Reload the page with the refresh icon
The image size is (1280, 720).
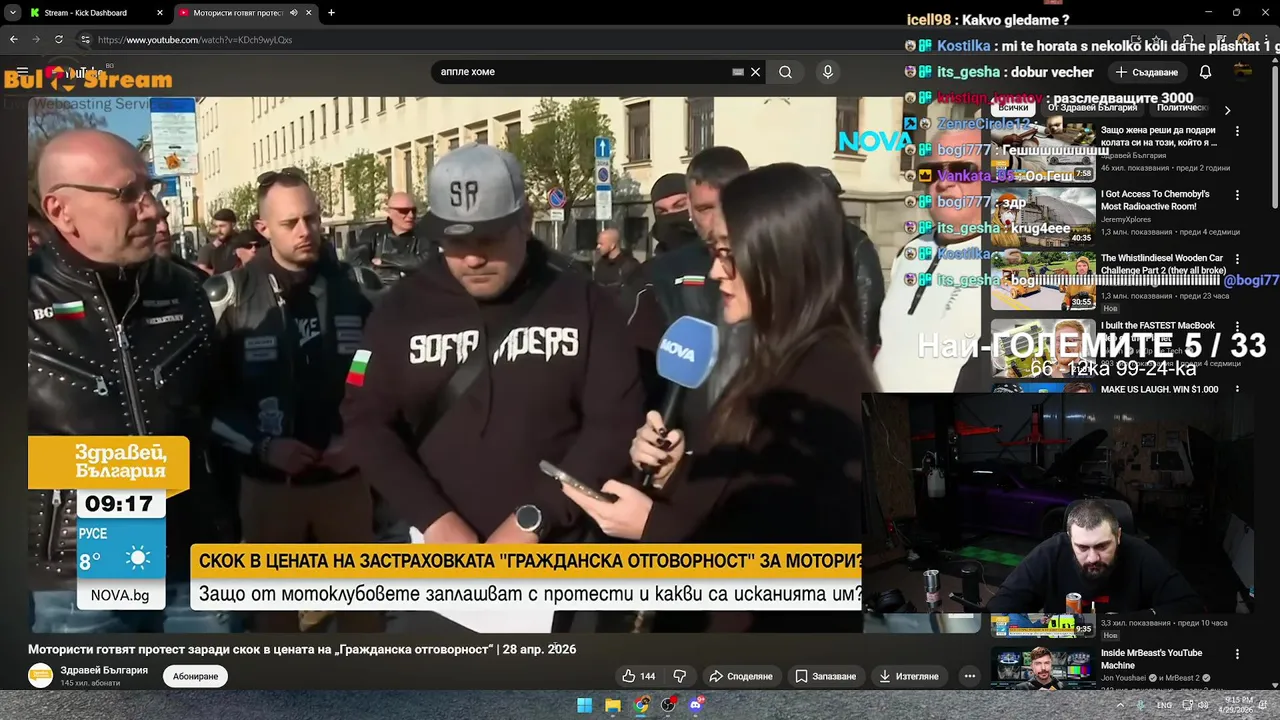pyautogui.click(x=58, y=39)
